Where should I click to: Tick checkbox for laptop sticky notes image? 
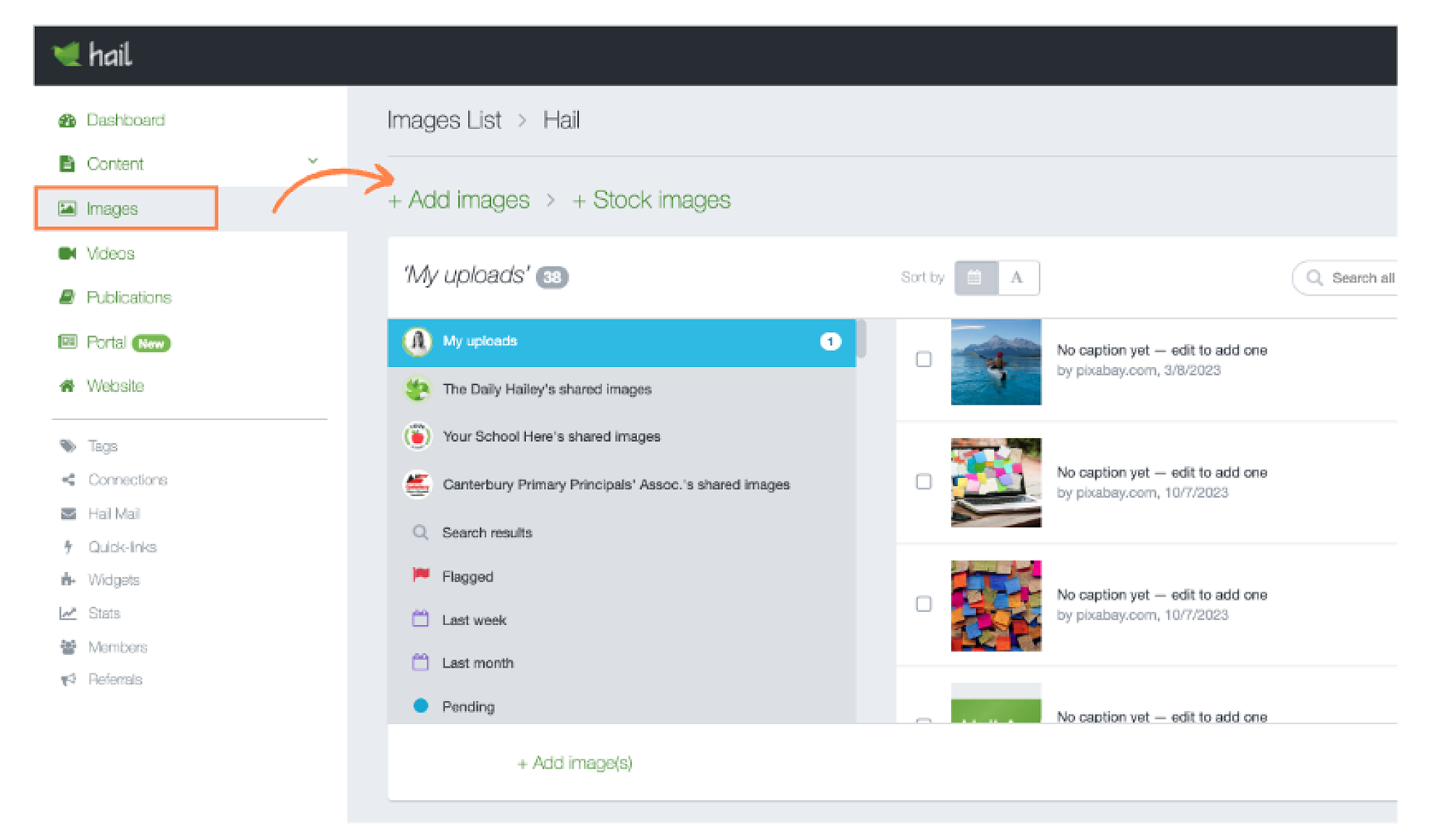pos(924,482)
